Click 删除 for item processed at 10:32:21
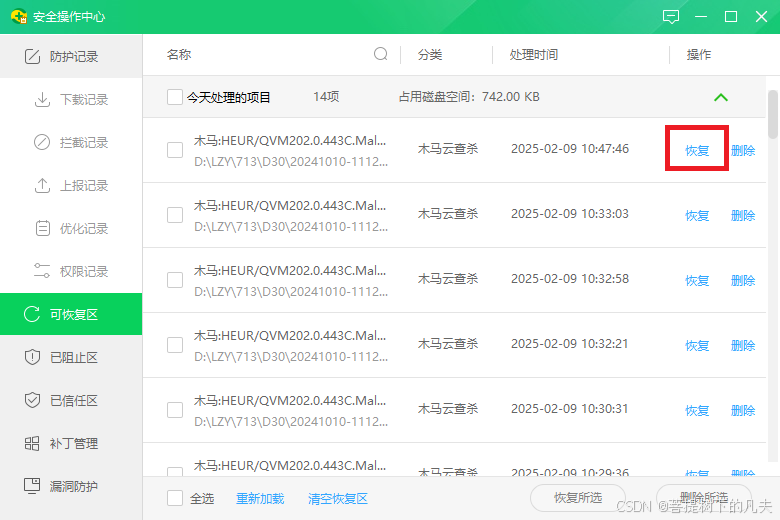The width and height of the screenshot is (780, 520). point(743,345)
